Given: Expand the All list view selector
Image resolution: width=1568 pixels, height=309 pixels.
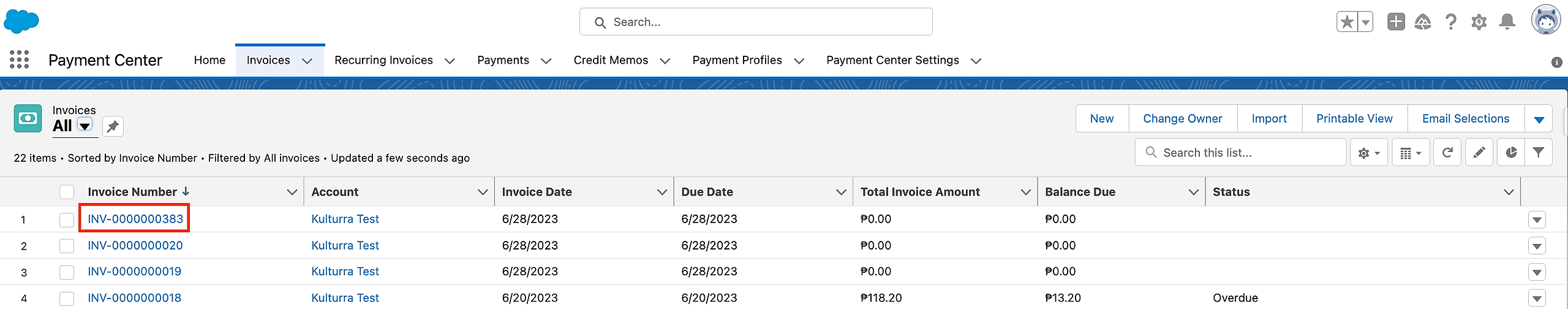Looking at the screenshot, I should (85, 126).
